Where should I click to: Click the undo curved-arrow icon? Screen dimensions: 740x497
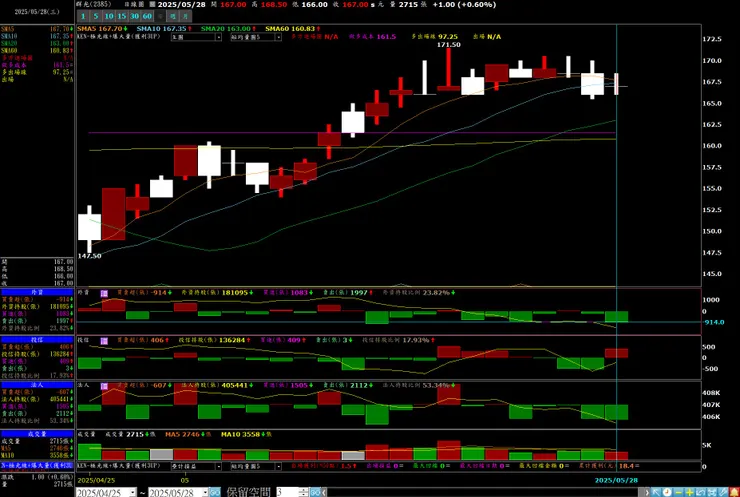(701, 492)
